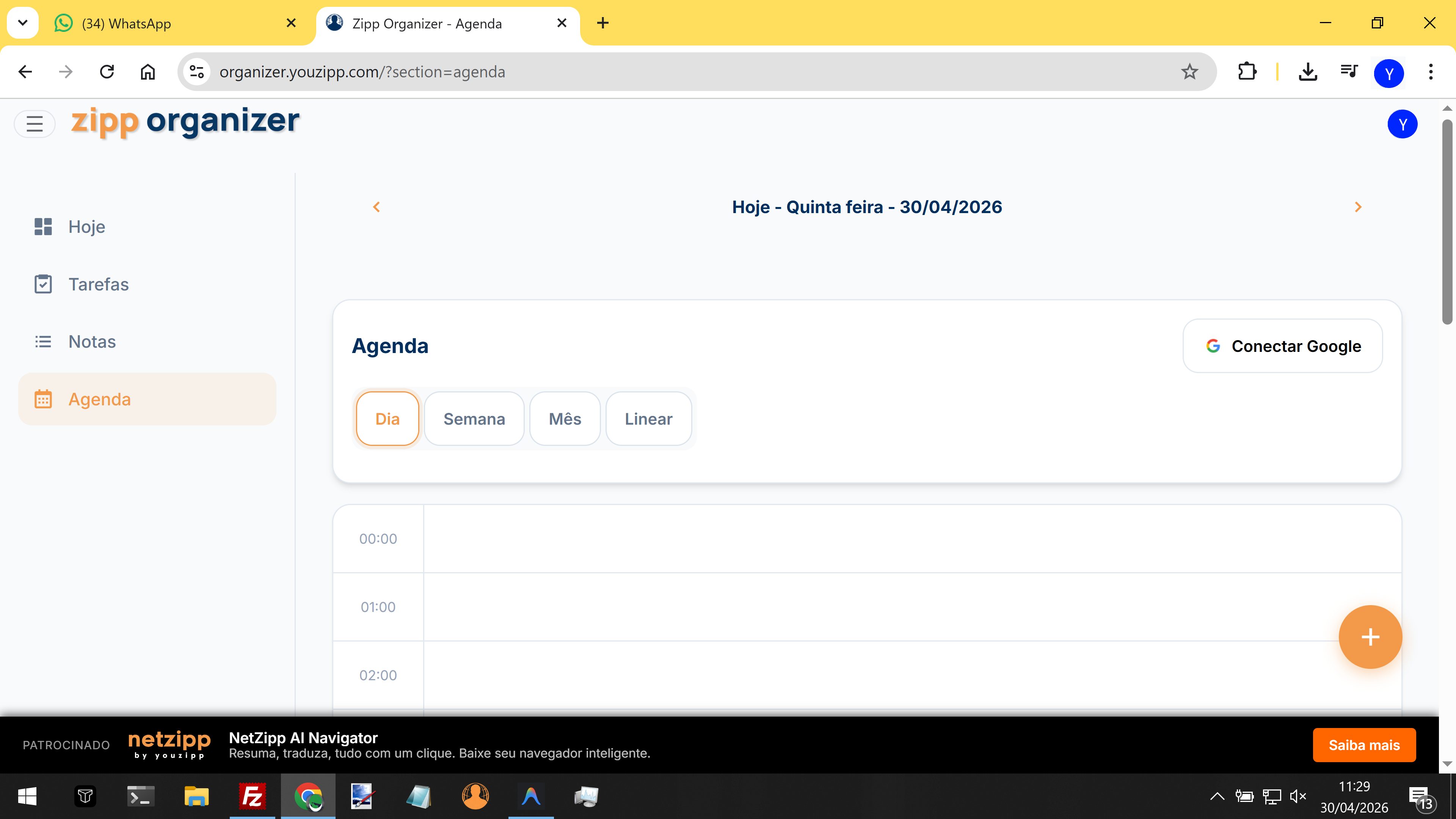Open the browser home page
Screen dimensions: 1456x819
pos(147,72)
